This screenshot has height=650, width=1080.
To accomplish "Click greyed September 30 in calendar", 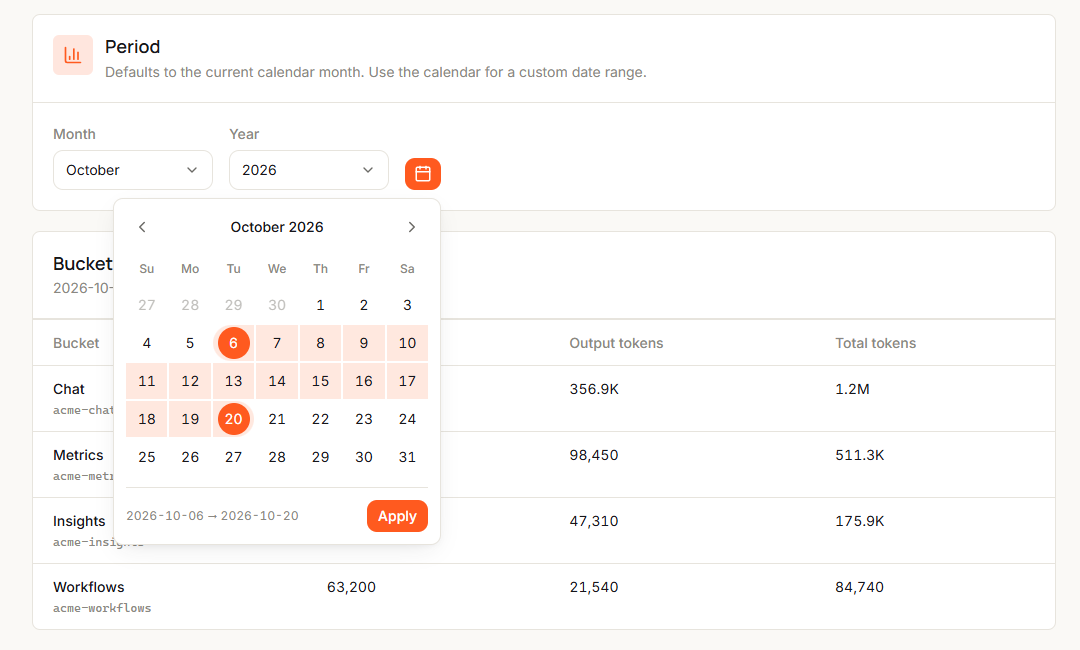I will point(277,305).
